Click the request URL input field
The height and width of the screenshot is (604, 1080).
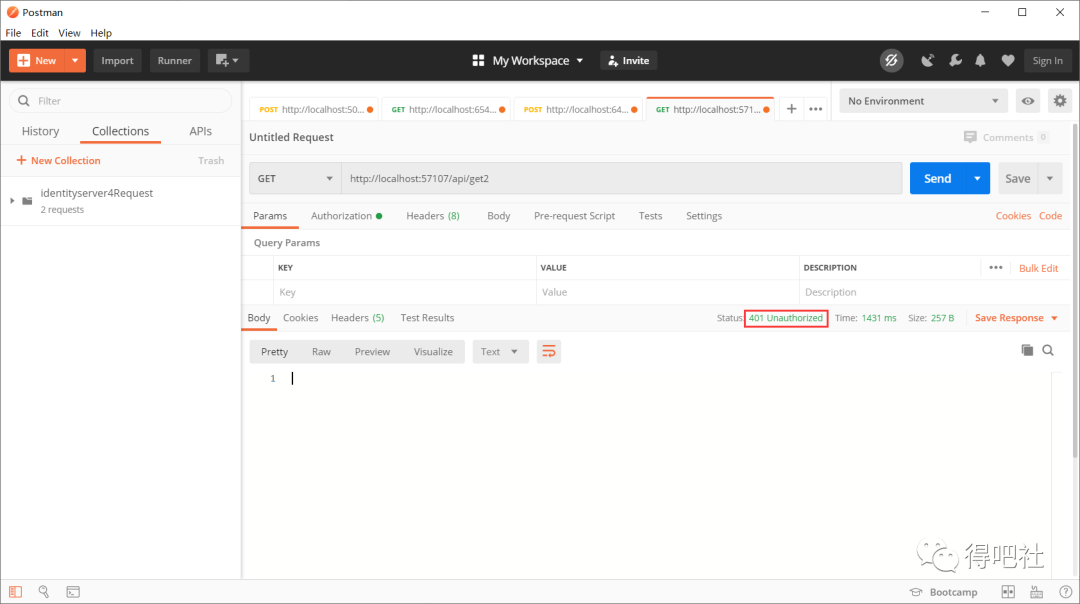(621, 178)
